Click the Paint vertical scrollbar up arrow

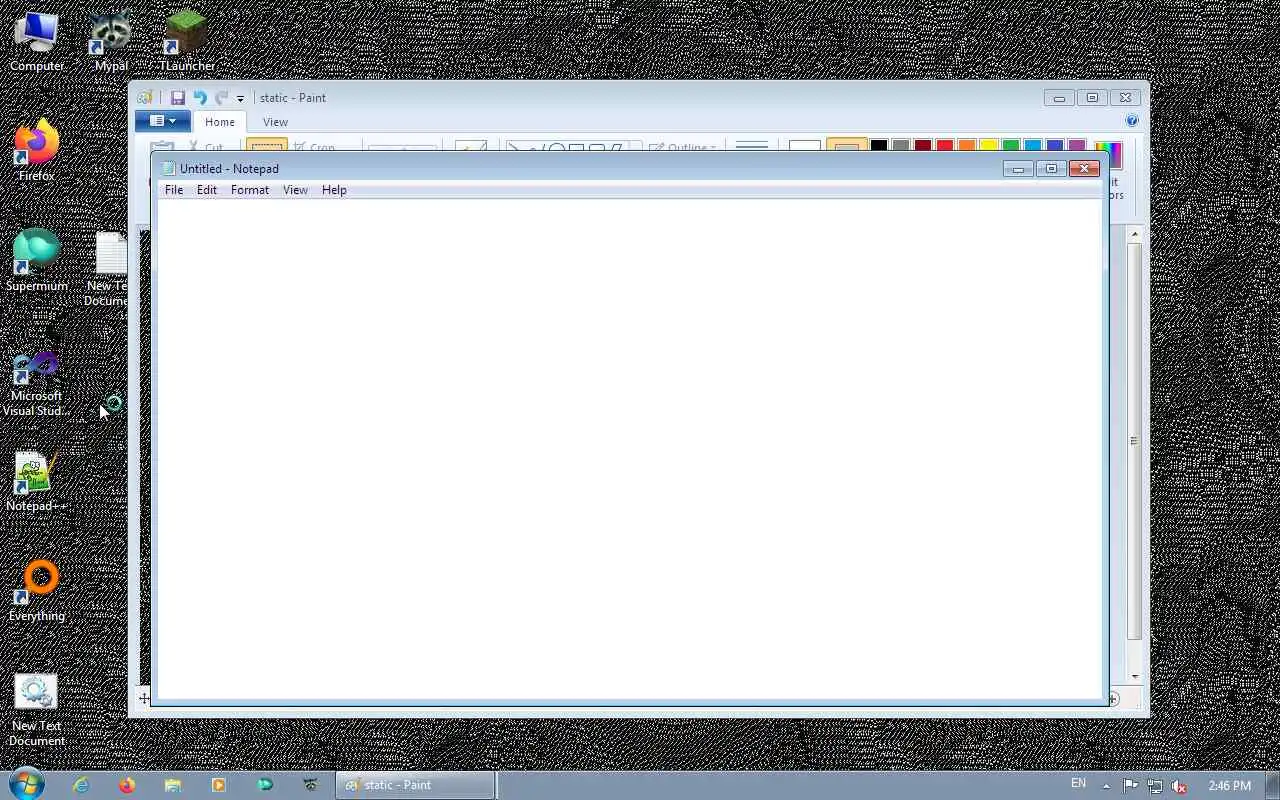pyautogui.click(x=1134, y=234)
